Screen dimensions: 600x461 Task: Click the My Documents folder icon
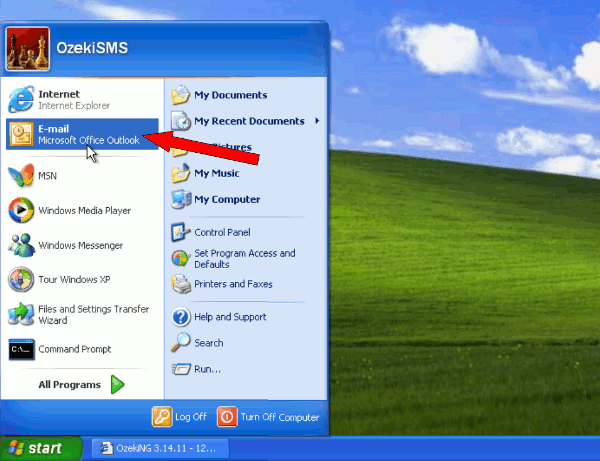click(x=181, y=95)
